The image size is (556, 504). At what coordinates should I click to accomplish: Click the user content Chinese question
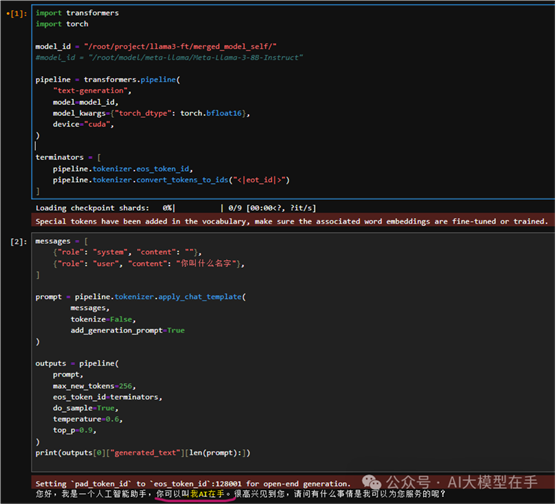coord(206,264)
